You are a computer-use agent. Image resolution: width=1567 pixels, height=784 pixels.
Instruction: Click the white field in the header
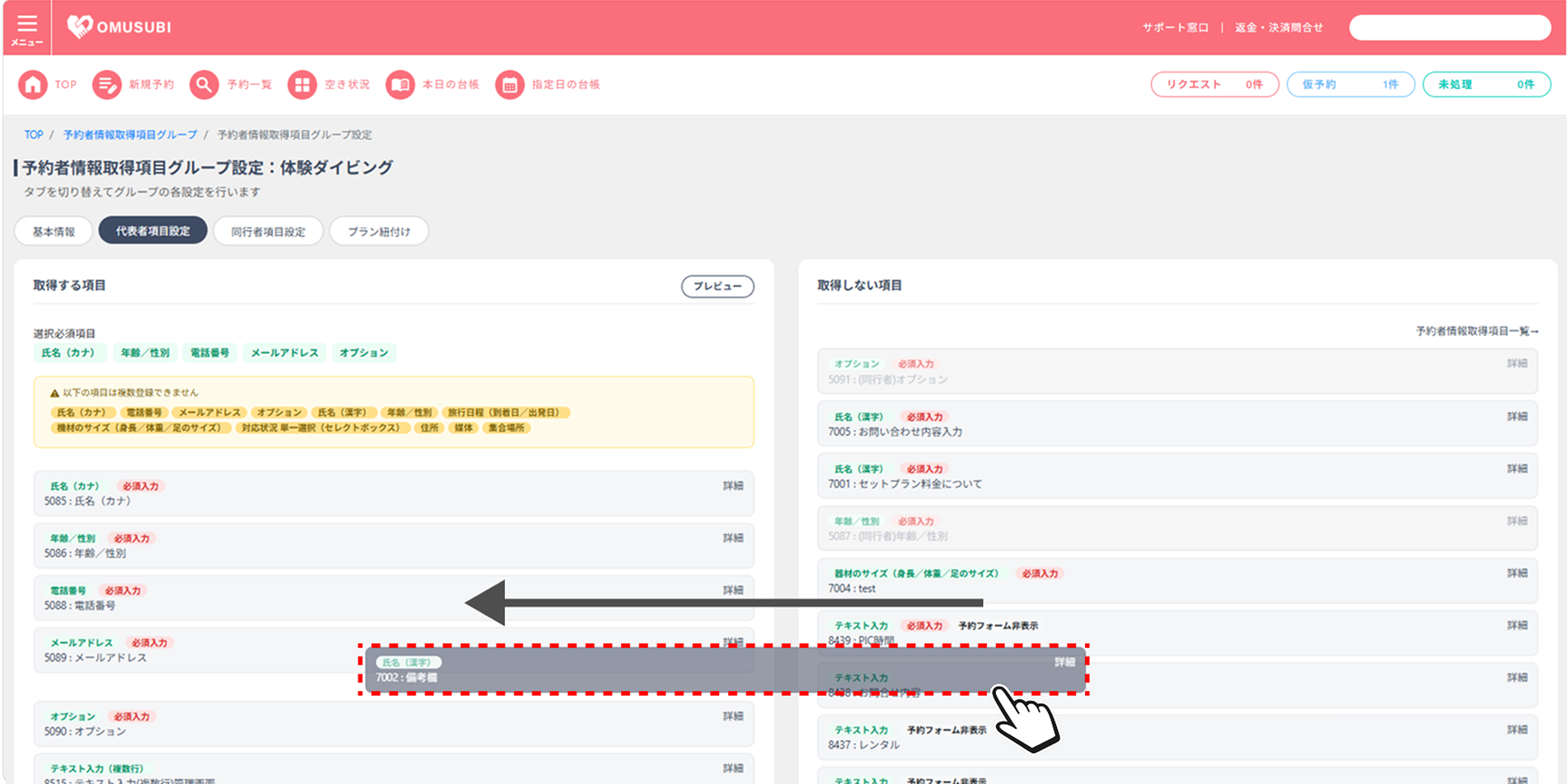1450,28
